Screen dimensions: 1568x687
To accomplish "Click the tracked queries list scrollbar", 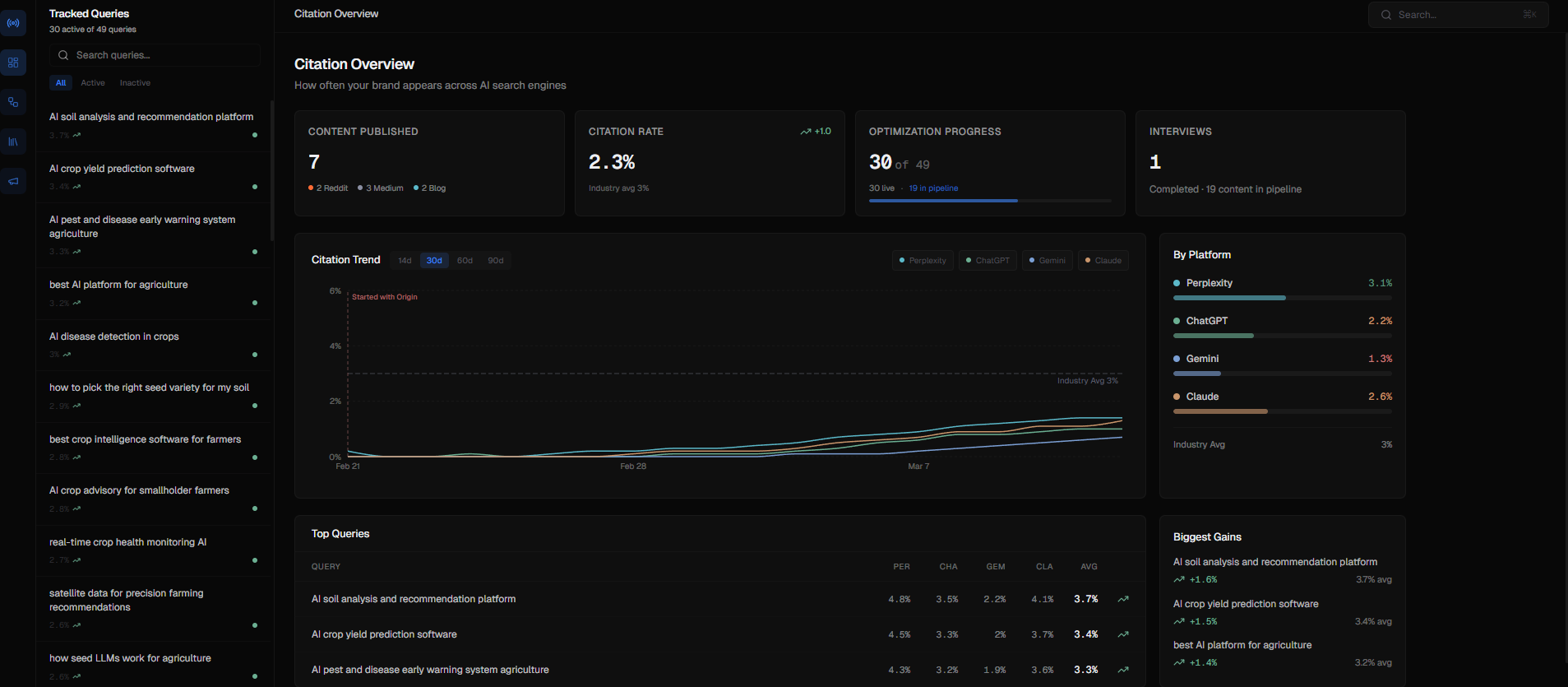I will pyautogui.click(x=272, y=170).
